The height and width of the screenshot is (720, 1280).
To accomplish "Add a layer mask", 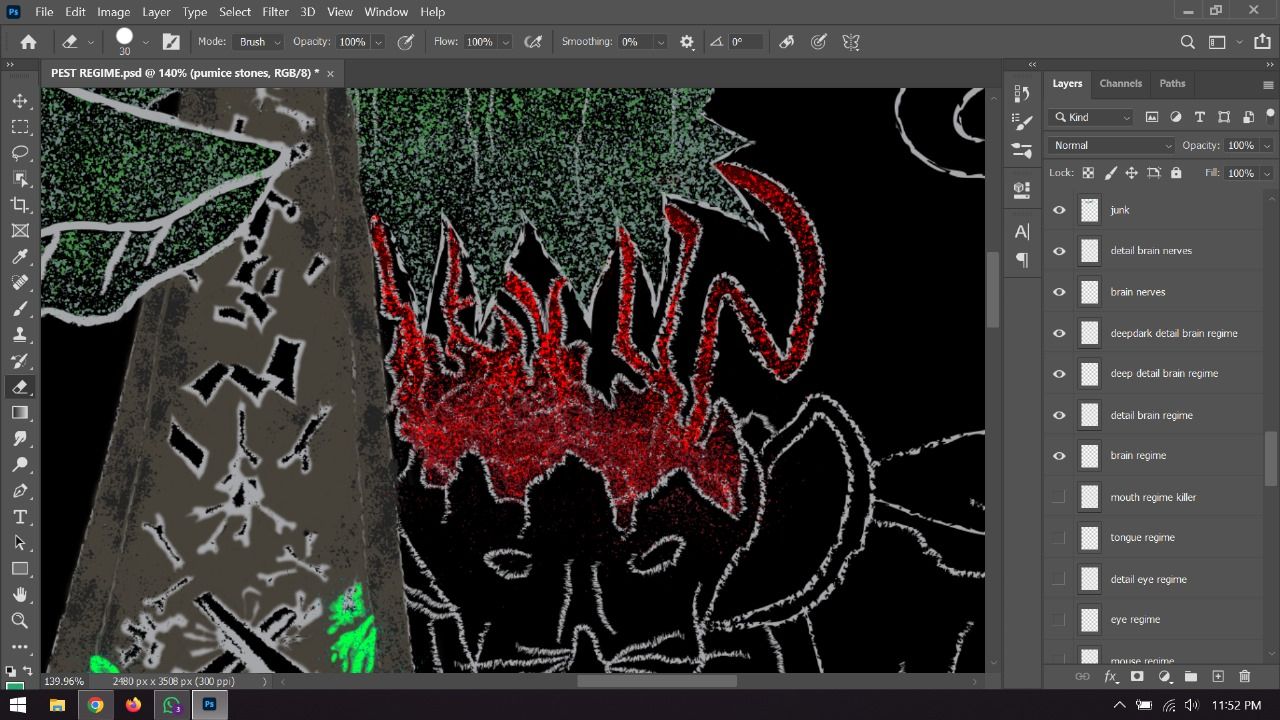I will coord(1137,677).
